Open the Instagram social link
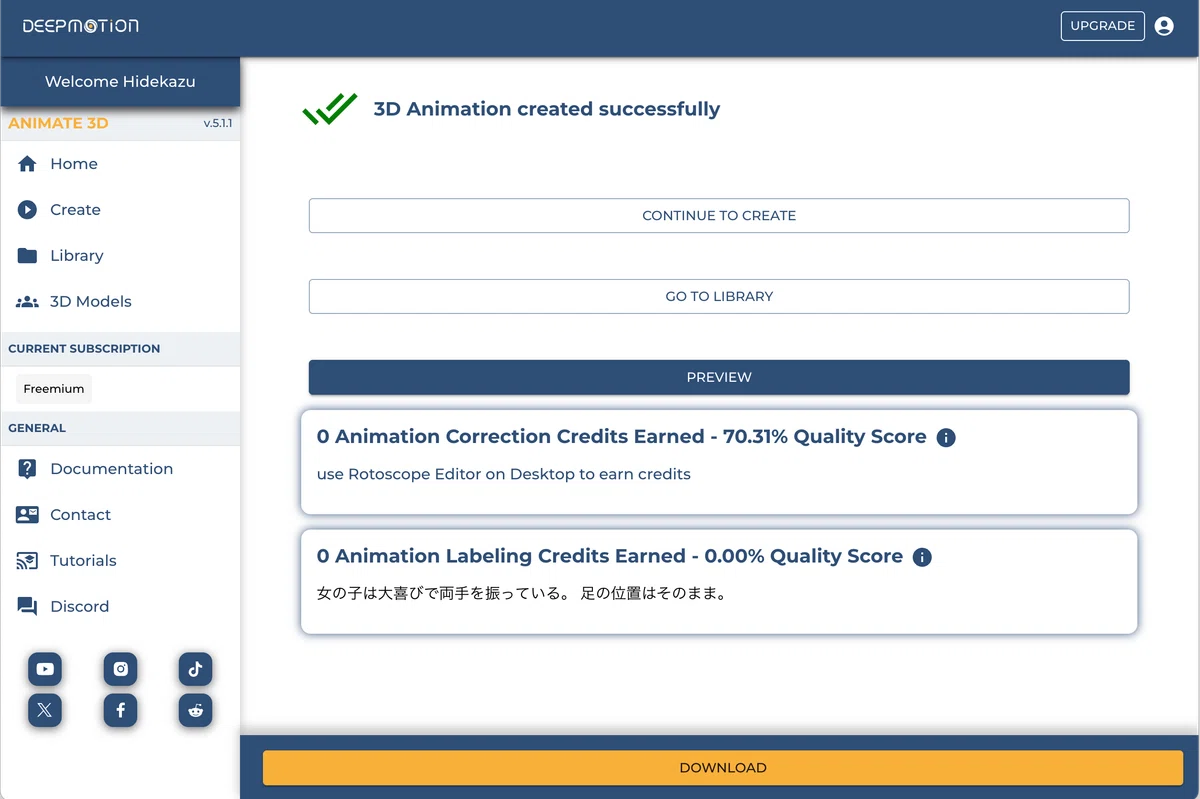 coord(120,669)
